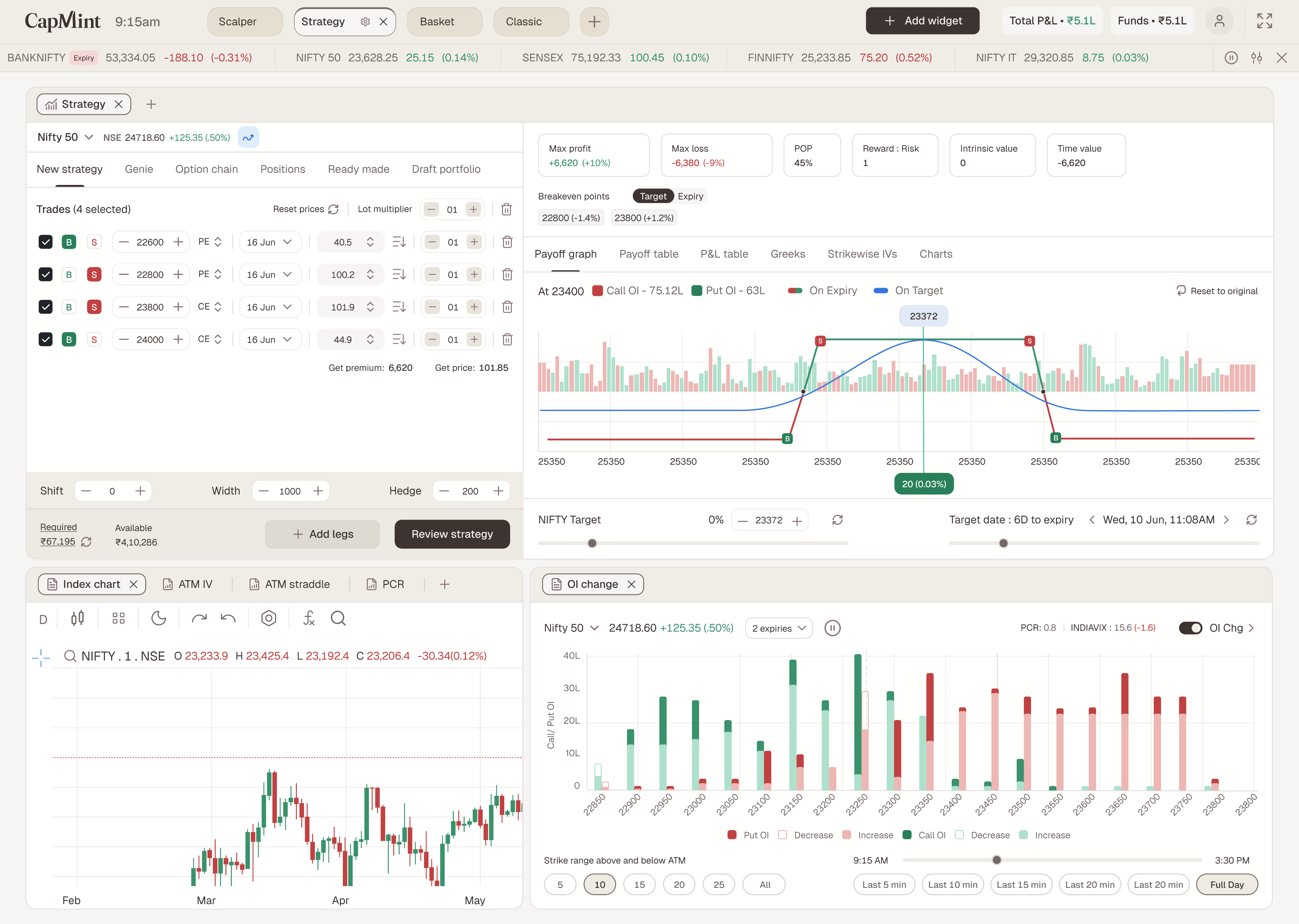Toggle fullscreen expand icon
Screen dimensions: 1299x924
1264,21
